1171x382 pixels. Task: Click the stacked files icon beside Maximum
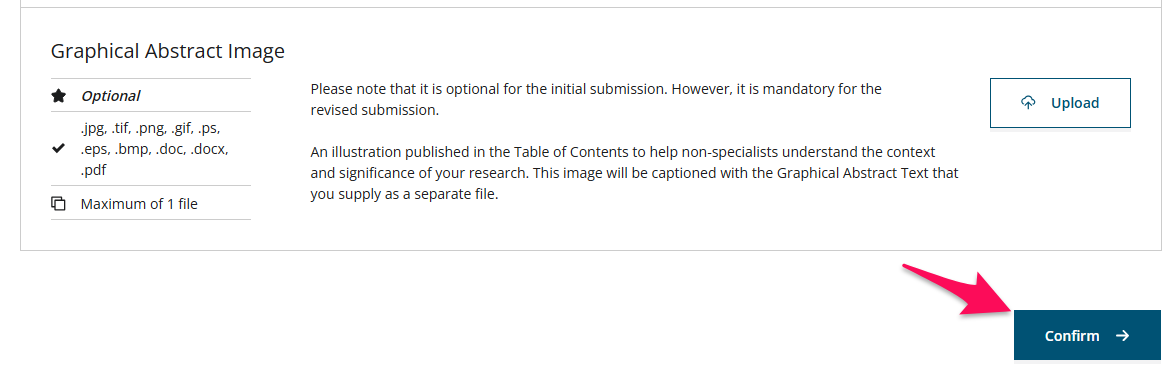(58, 204)
